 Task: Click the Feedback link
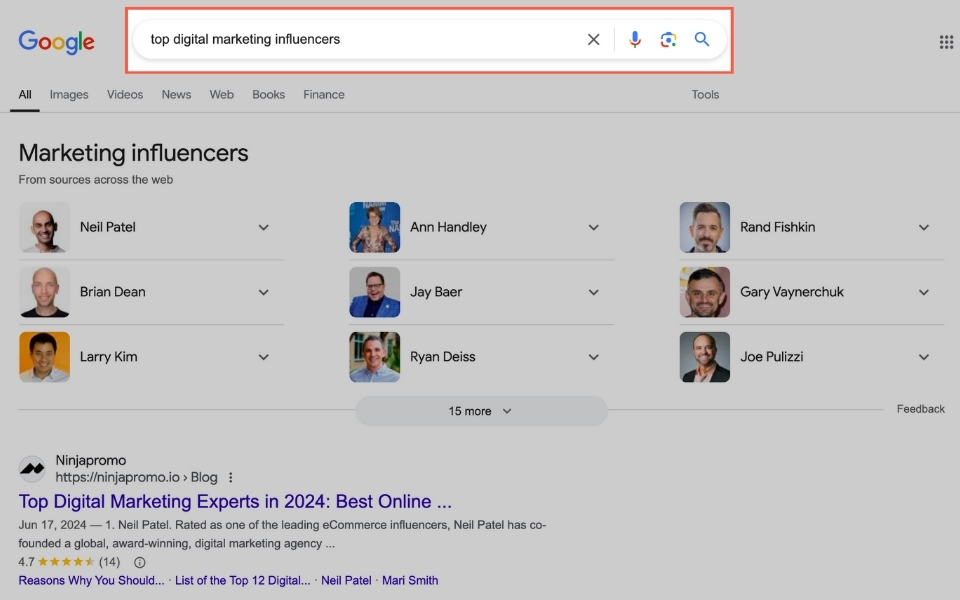click(920, 408)
